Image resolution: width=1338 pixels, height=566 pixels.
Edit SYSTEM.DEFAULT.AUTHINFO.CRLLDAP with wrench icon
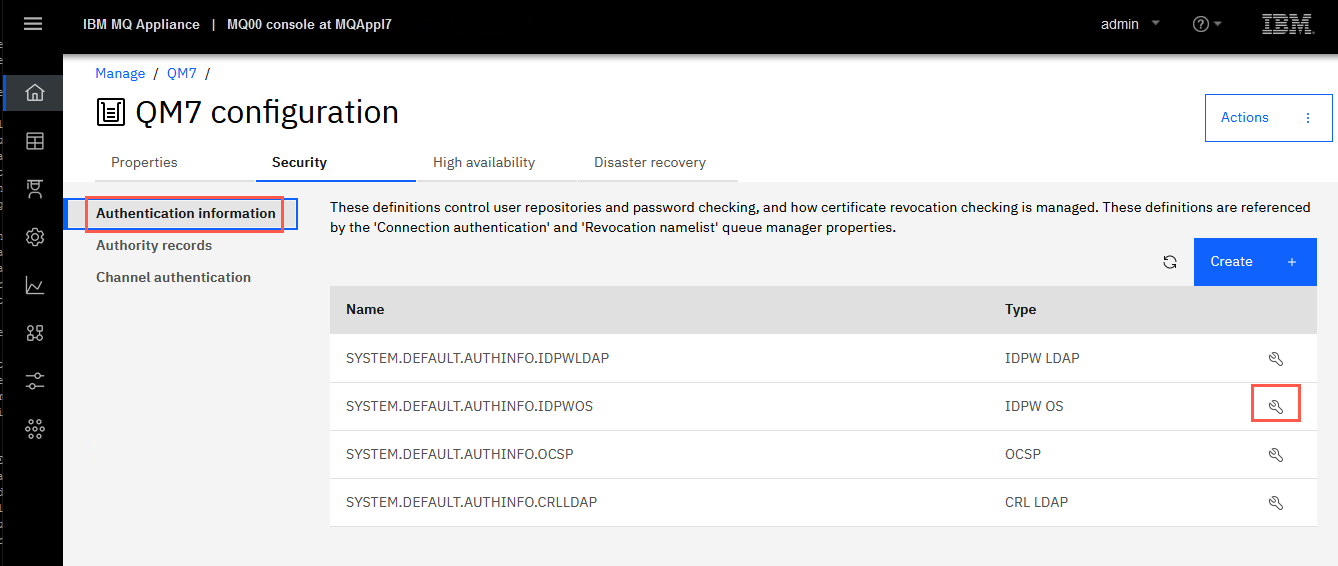click(x=1275, y=502)
